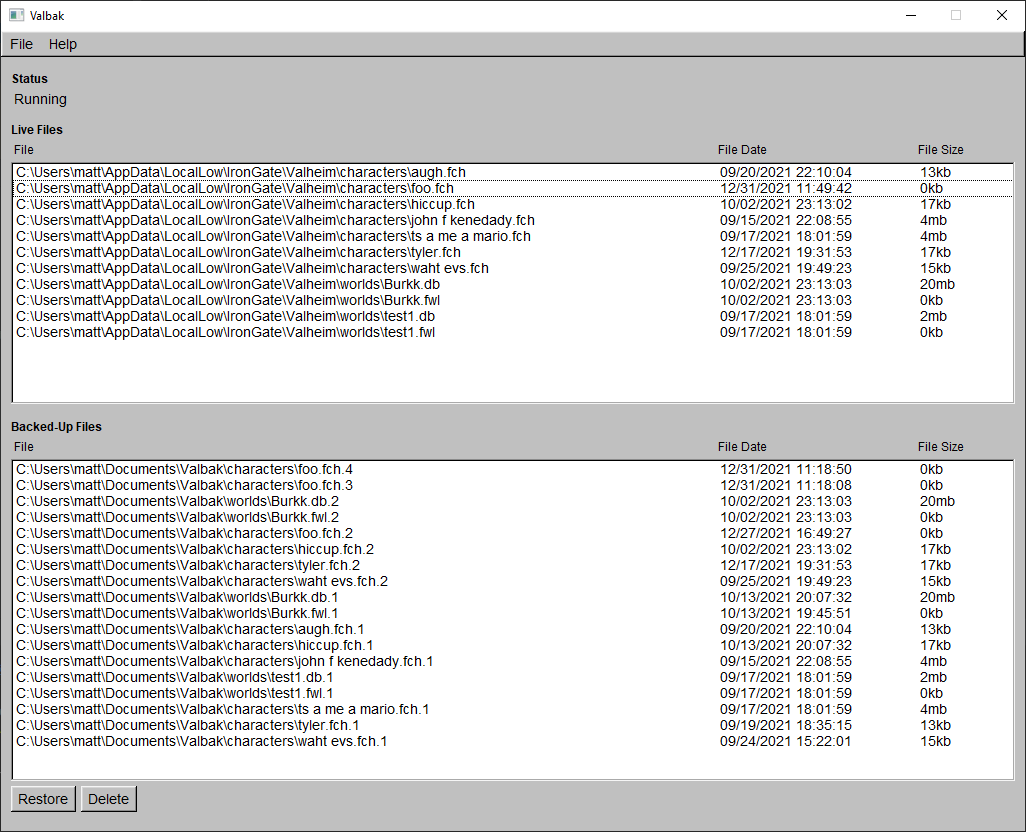Click date 10/13/2021 19:45:51 in backups
The width and height of the screenshot is (1026, 832).
[x=786, y=614]
